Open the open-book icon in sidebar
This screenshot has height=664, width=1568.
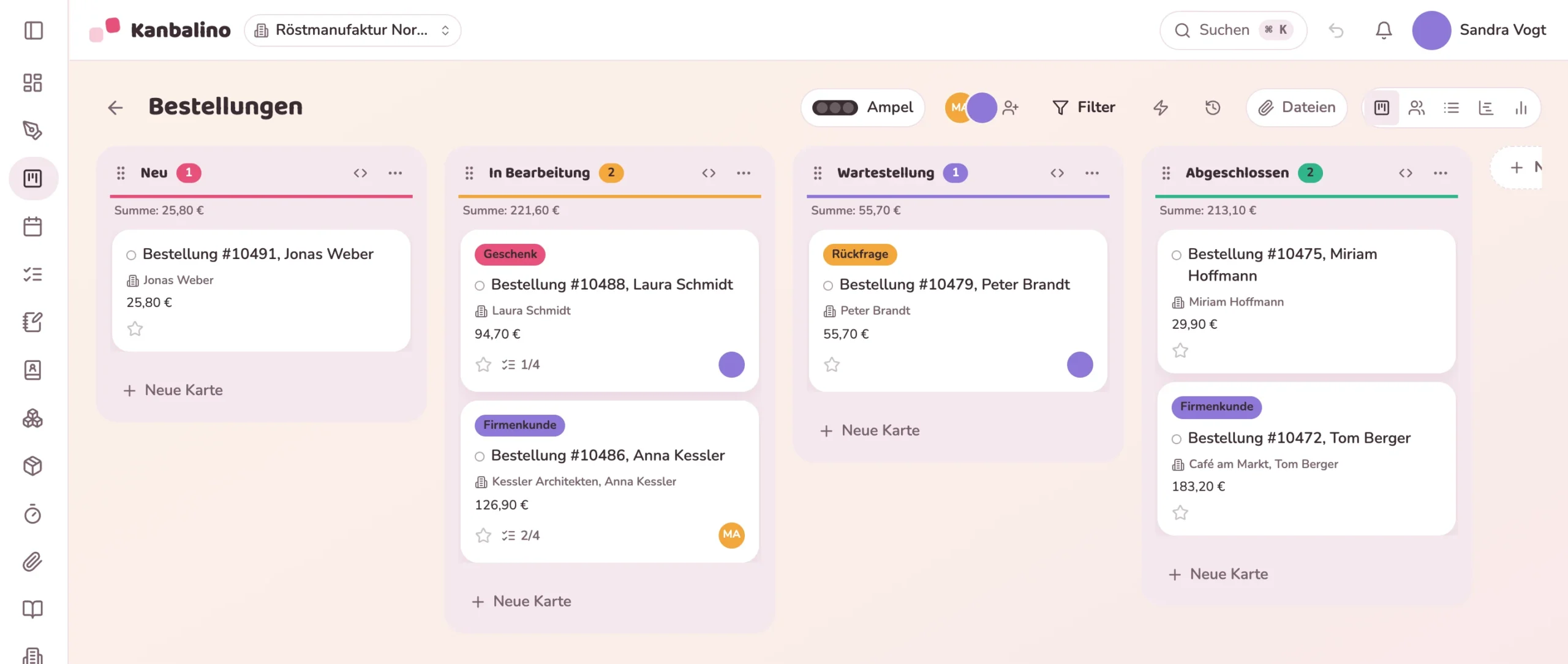(x=32, y=609)
